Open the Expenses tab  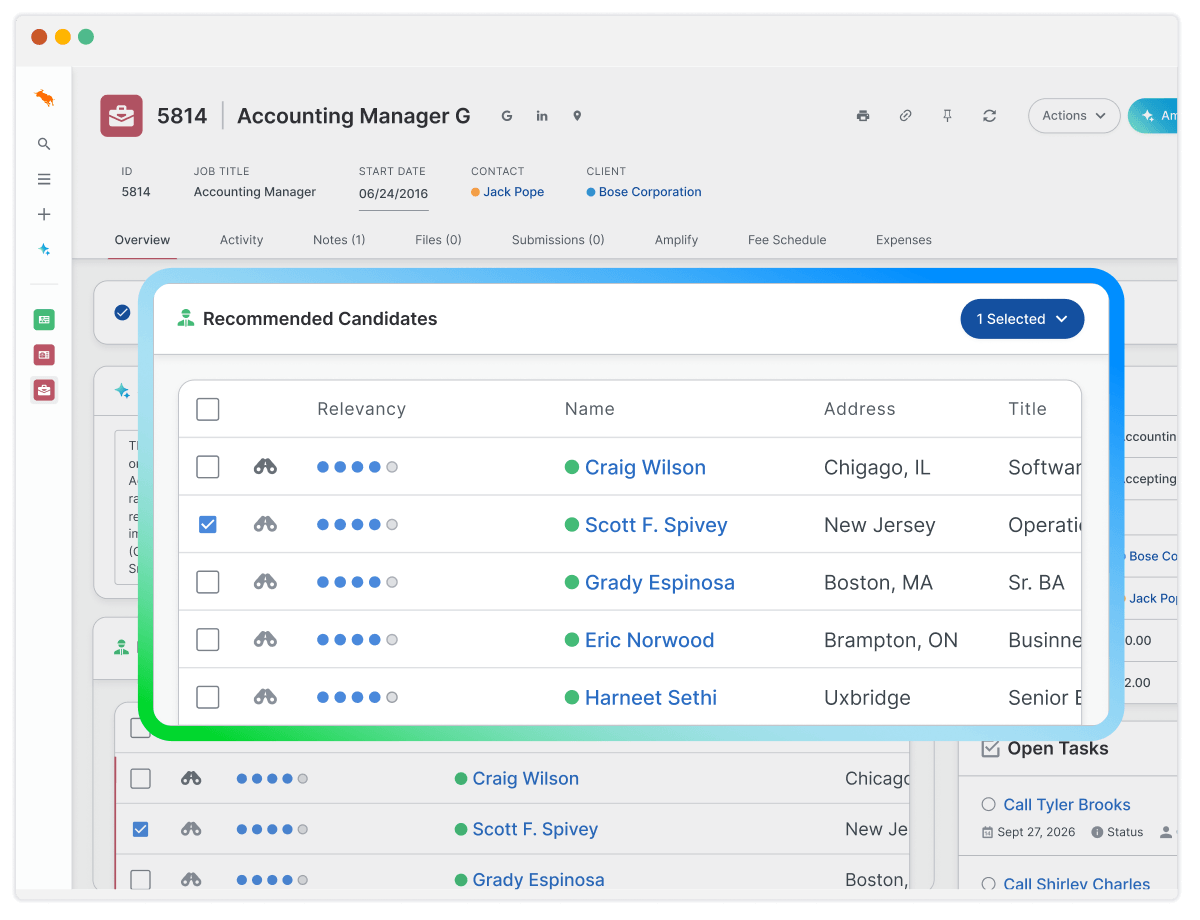tap(904, 240)
